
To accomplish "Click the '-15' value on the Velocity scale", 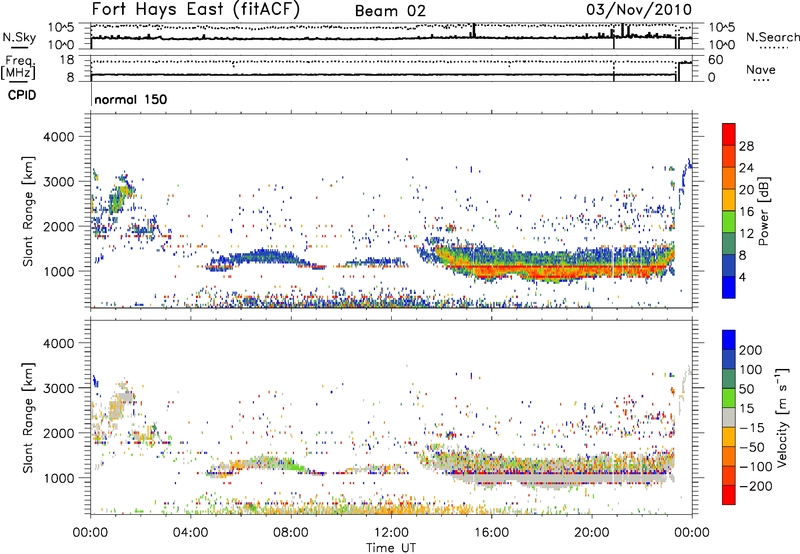I will pos(752,428).
